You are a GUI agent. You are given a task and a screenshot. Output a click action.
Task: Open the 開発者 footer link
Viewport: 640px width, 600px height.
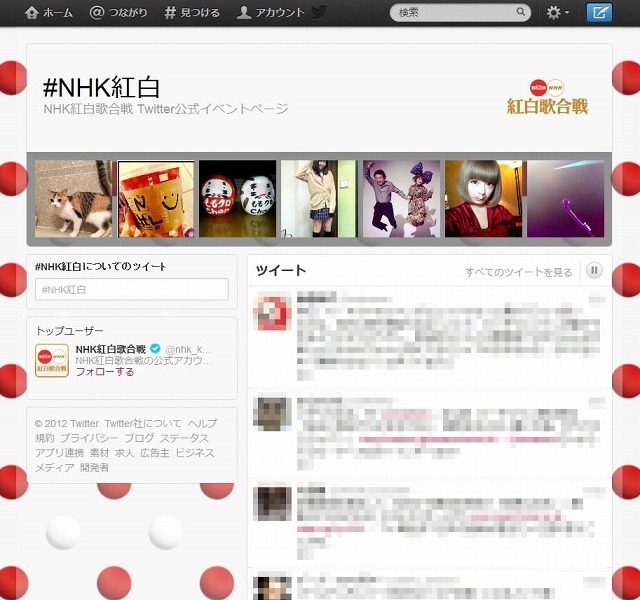coord(94,467)
